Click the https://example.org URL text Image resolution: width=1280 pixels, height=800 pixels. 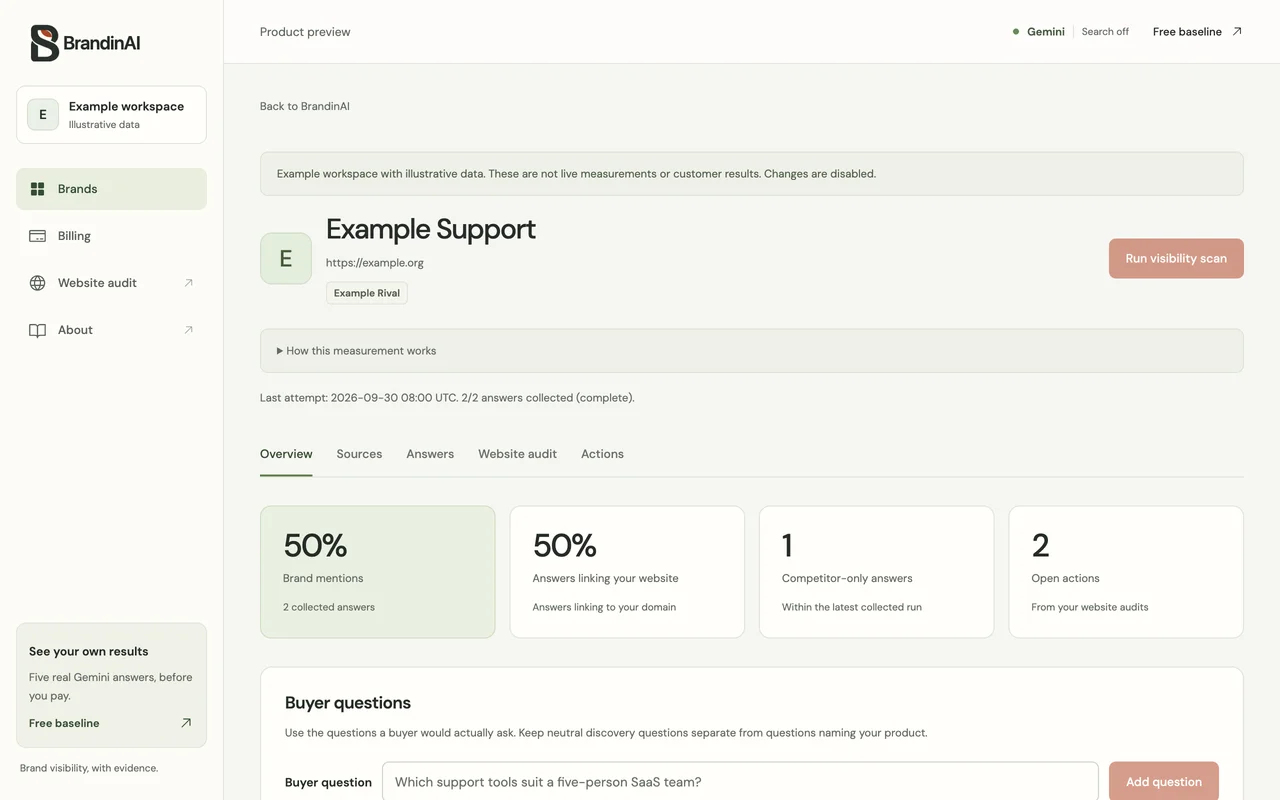(x=375, y=263)
